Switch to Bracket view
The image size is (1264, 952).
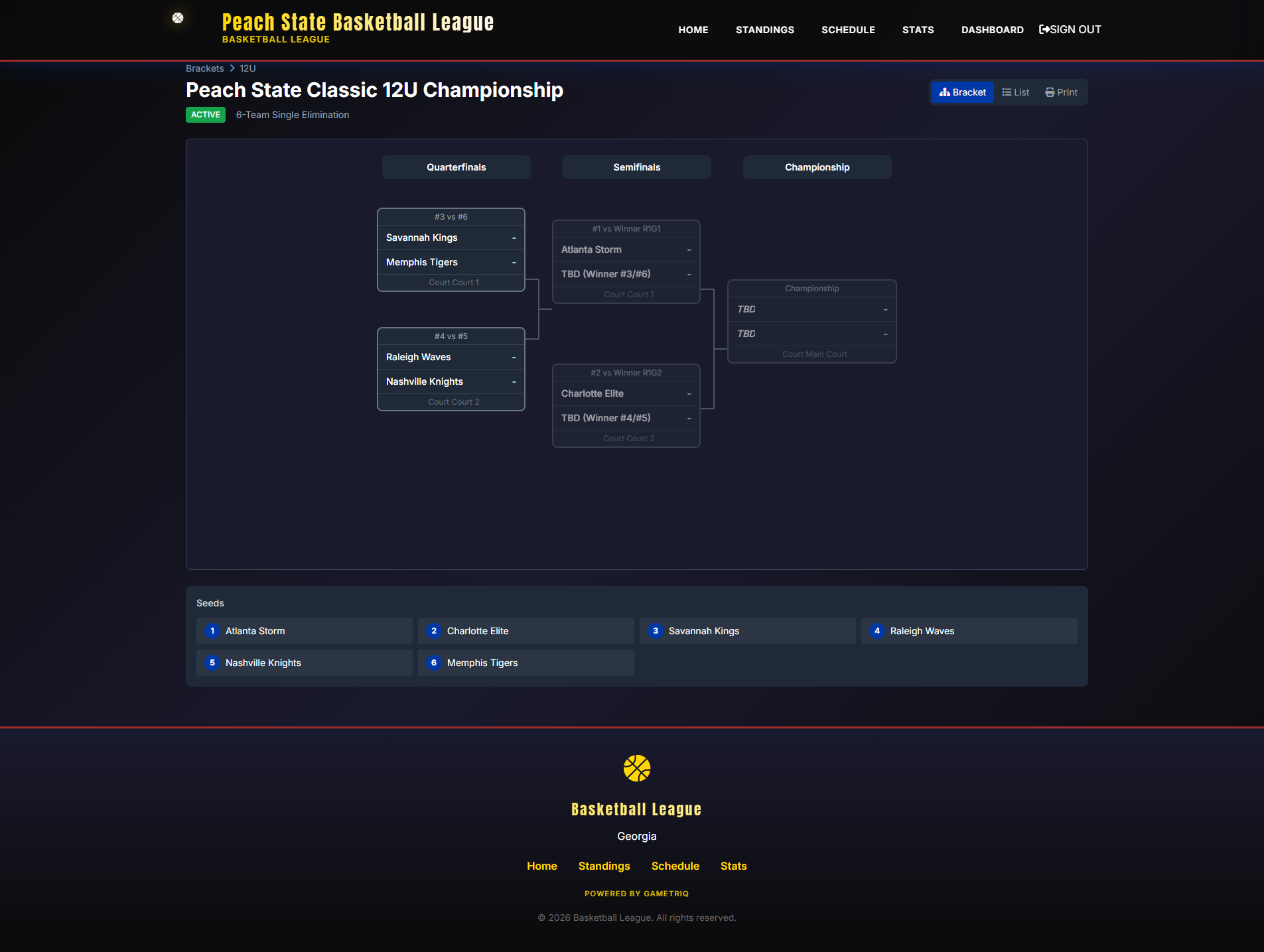coord(962,92)
